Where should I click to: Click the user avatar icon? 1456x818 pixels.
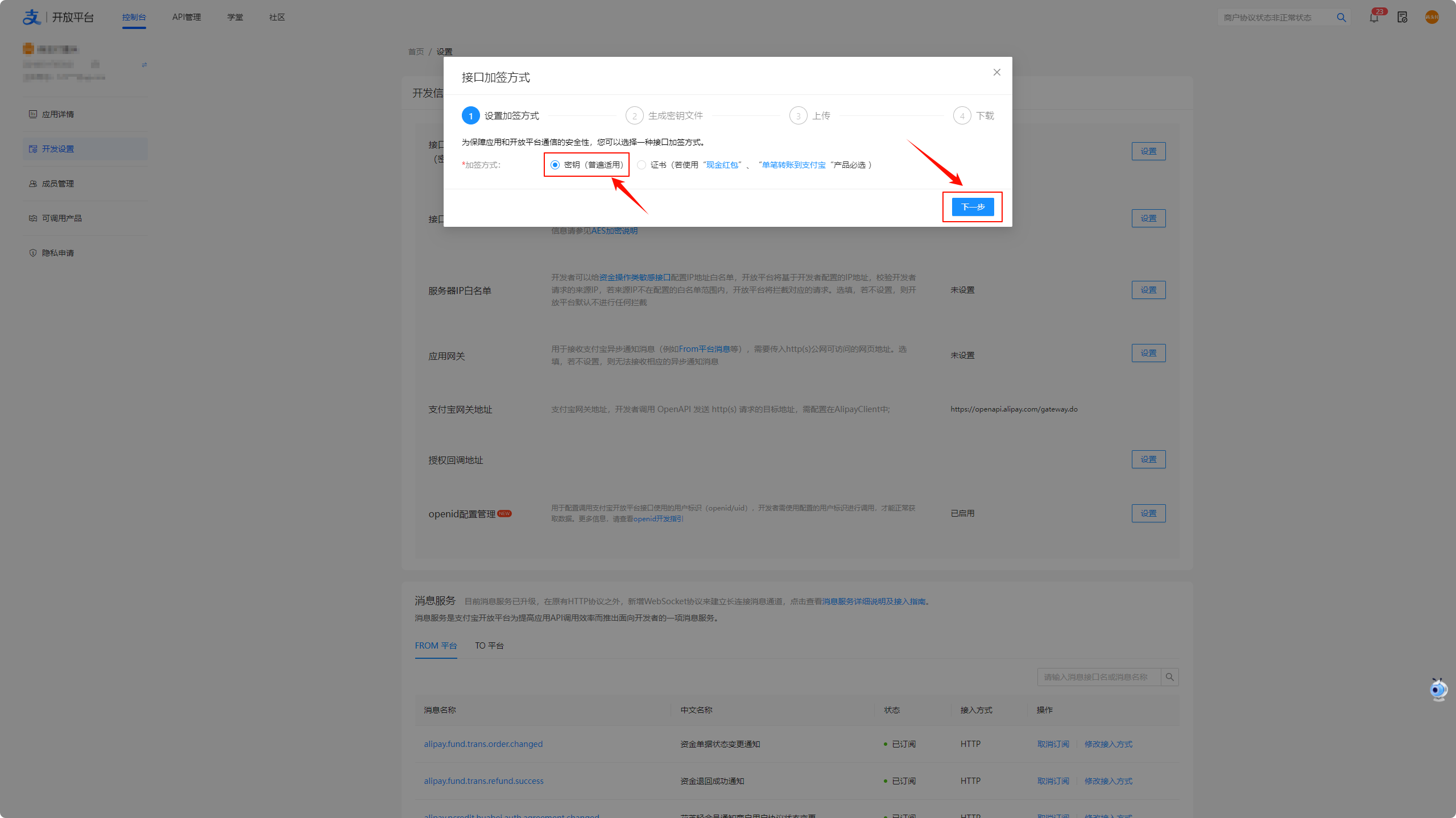pos(1432,18)
